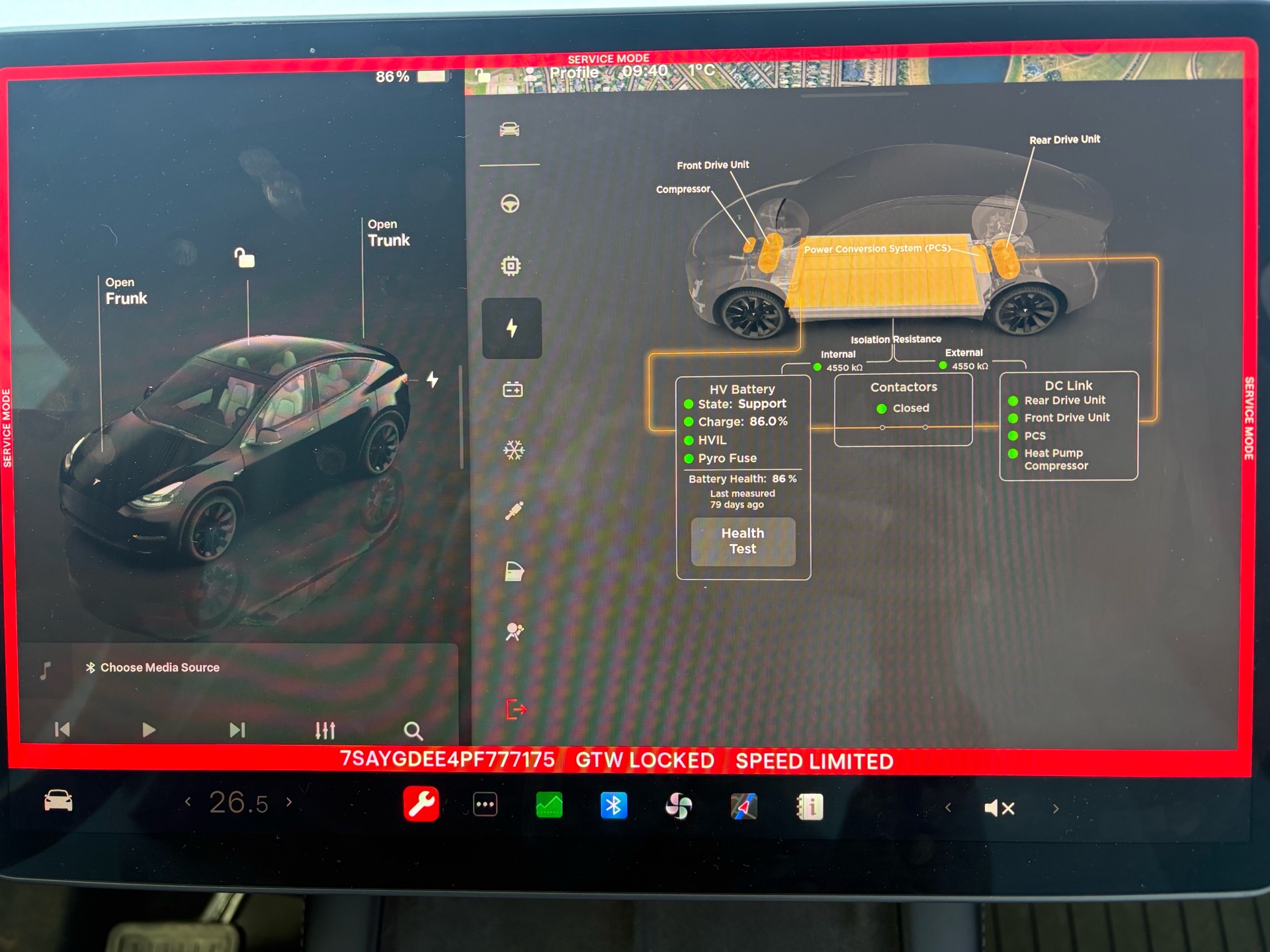Open car controls from the bottom bar
Image resolution: width=1270 pixels, height=952 pixels.
point(58,801)
